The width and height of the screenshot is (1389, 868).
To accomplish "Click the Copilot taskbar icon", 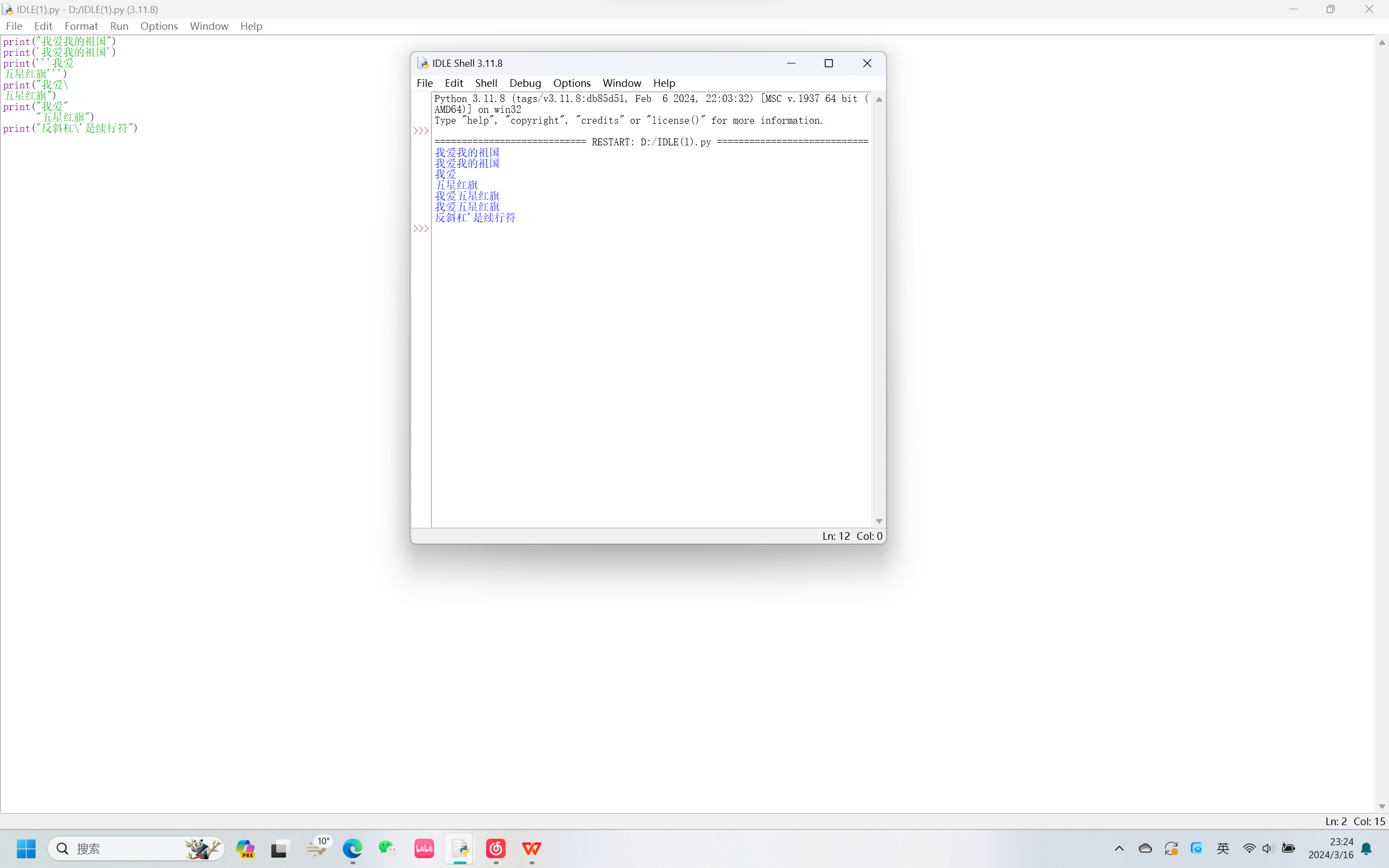I will (246, 848).
